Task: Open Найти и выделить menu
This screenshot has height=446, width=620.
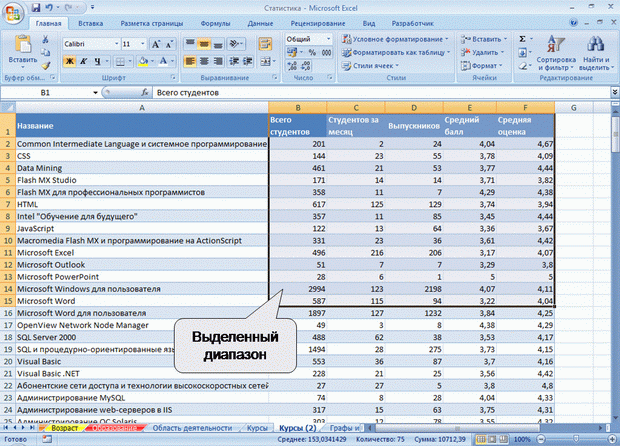Action: click(x=595, y=53)
